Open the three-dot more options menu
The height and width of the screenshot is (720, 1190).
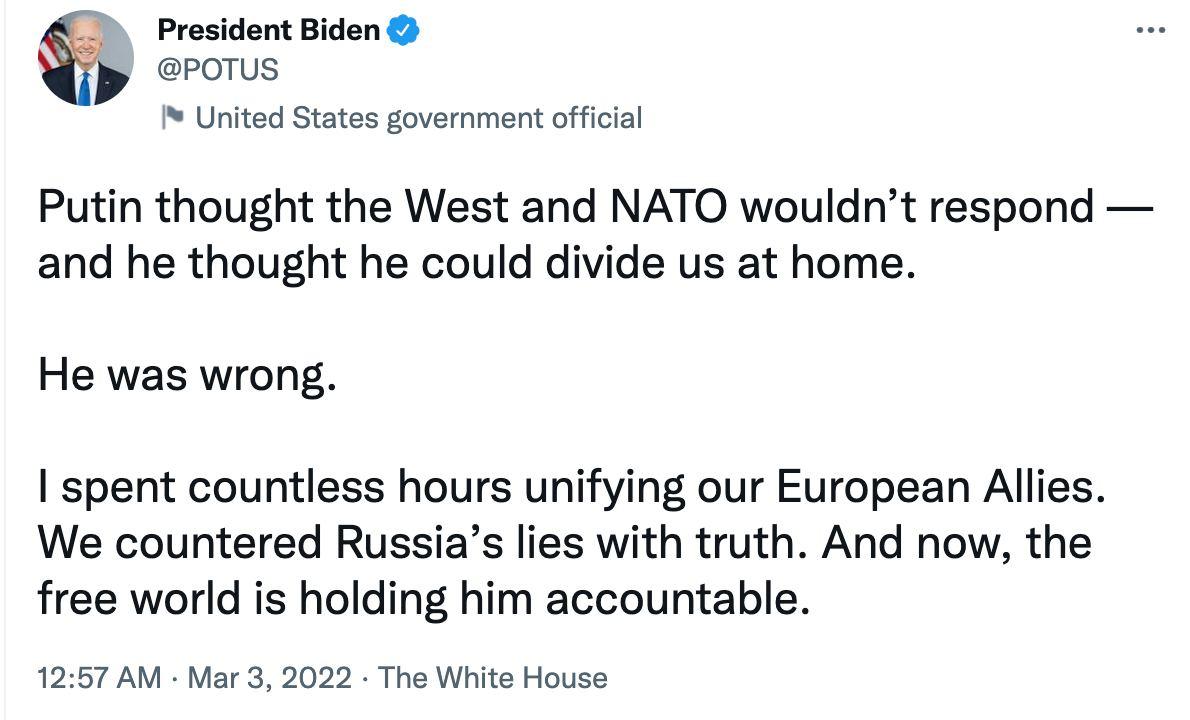[x=1150, y=30]
